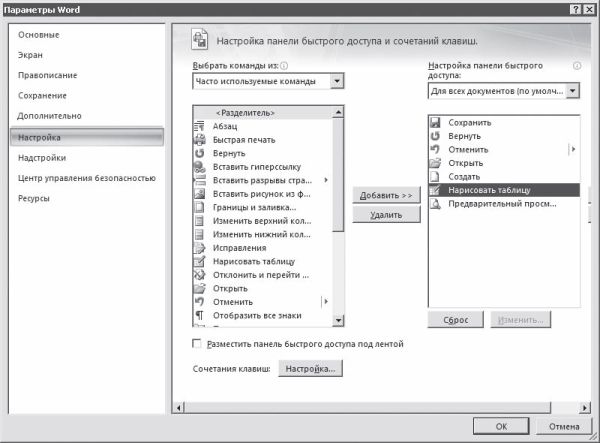Click command list scroll up arrow
600x443 pixels.
pyautogui.click(x=338, y=112)
